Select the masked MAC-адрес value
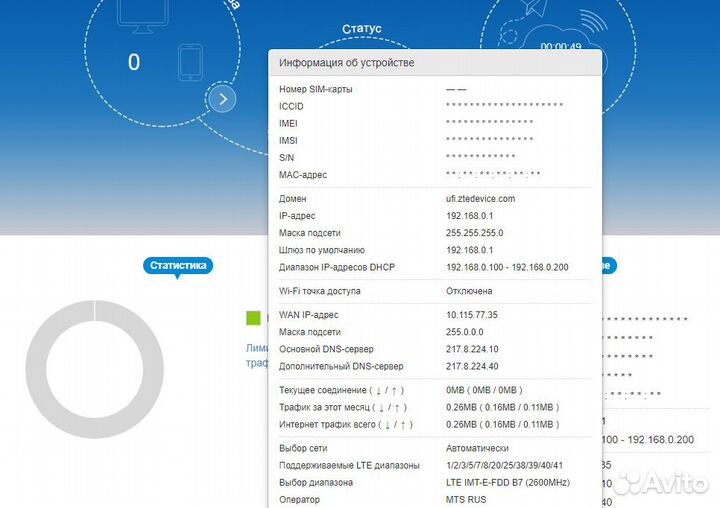 pos(493,174)
